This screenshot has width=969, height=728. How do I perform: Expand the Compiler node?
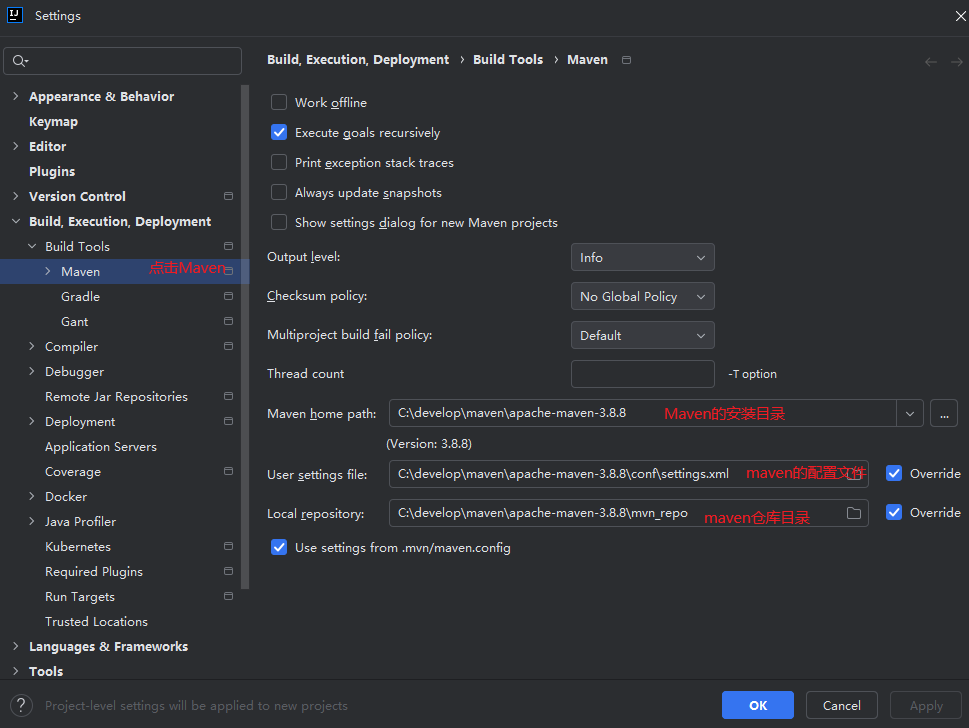pos(32,346)
